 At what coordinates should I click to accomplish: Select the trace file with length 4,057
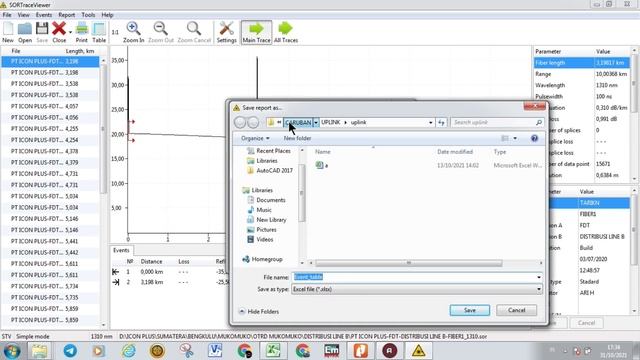pos(50,106)
